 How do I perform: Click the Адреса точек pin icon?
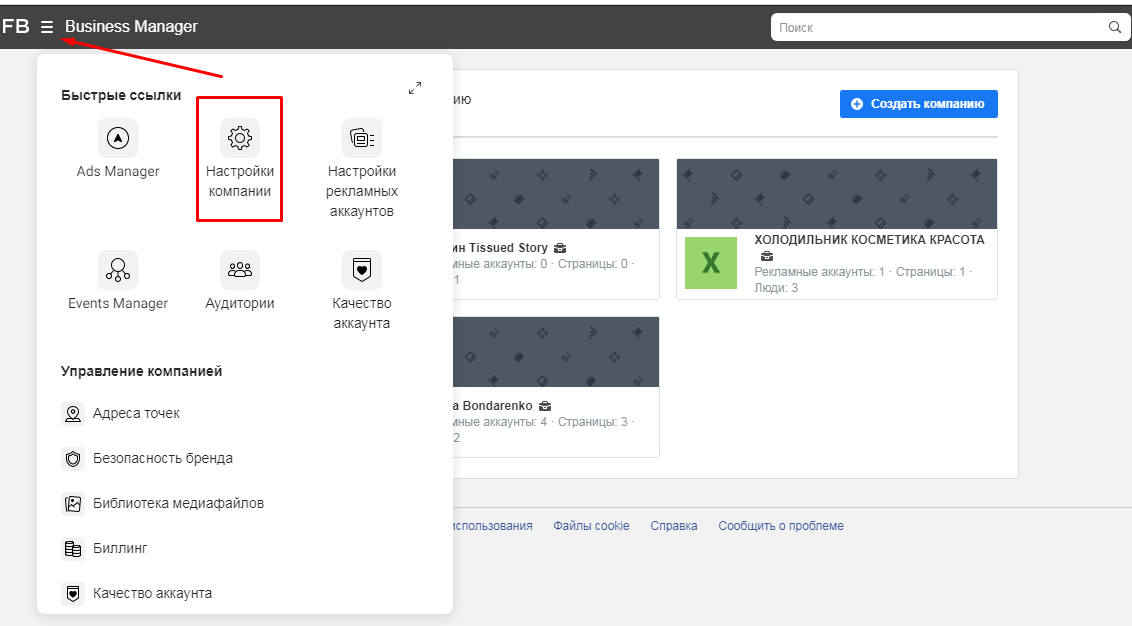[x=73, y=414]
